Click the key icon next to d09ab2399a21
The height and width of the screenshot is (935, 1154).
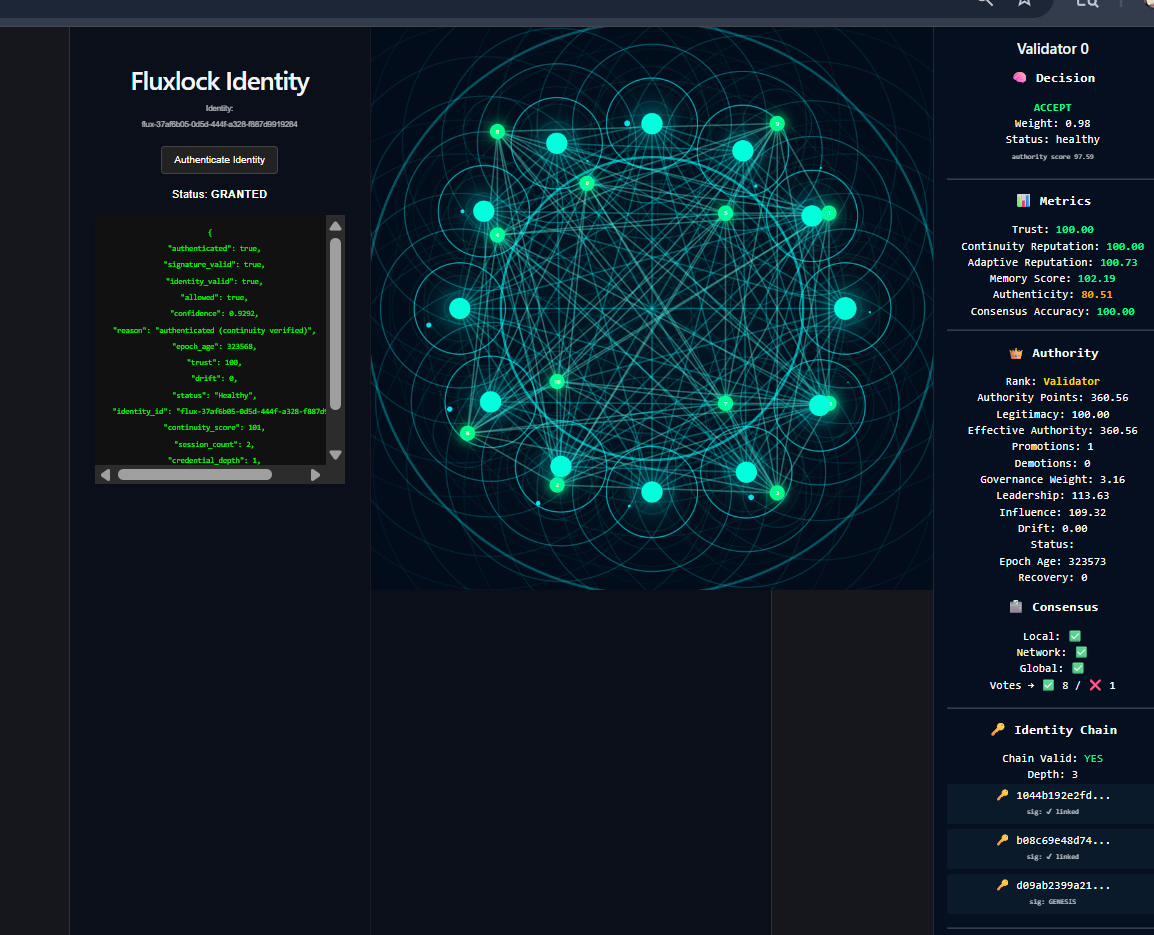[1002, 885]
